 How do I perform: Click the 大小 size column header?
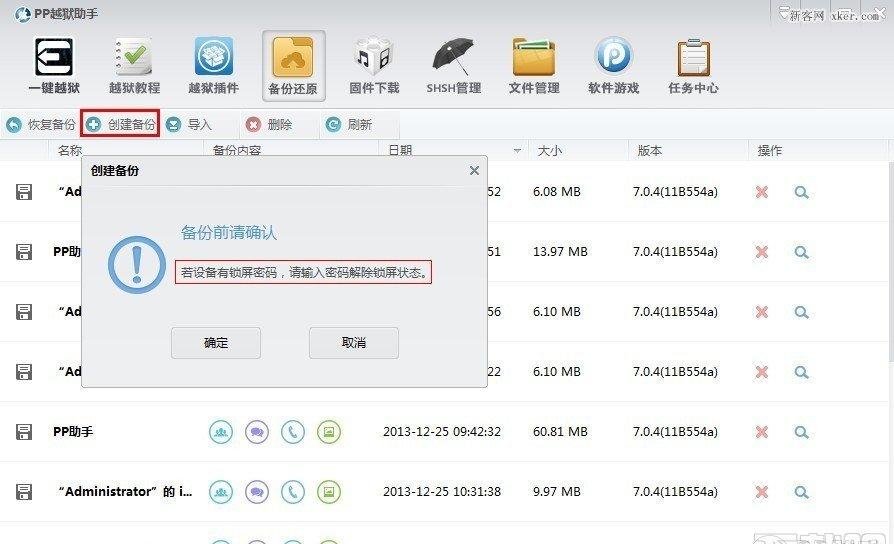click(550, 151)
